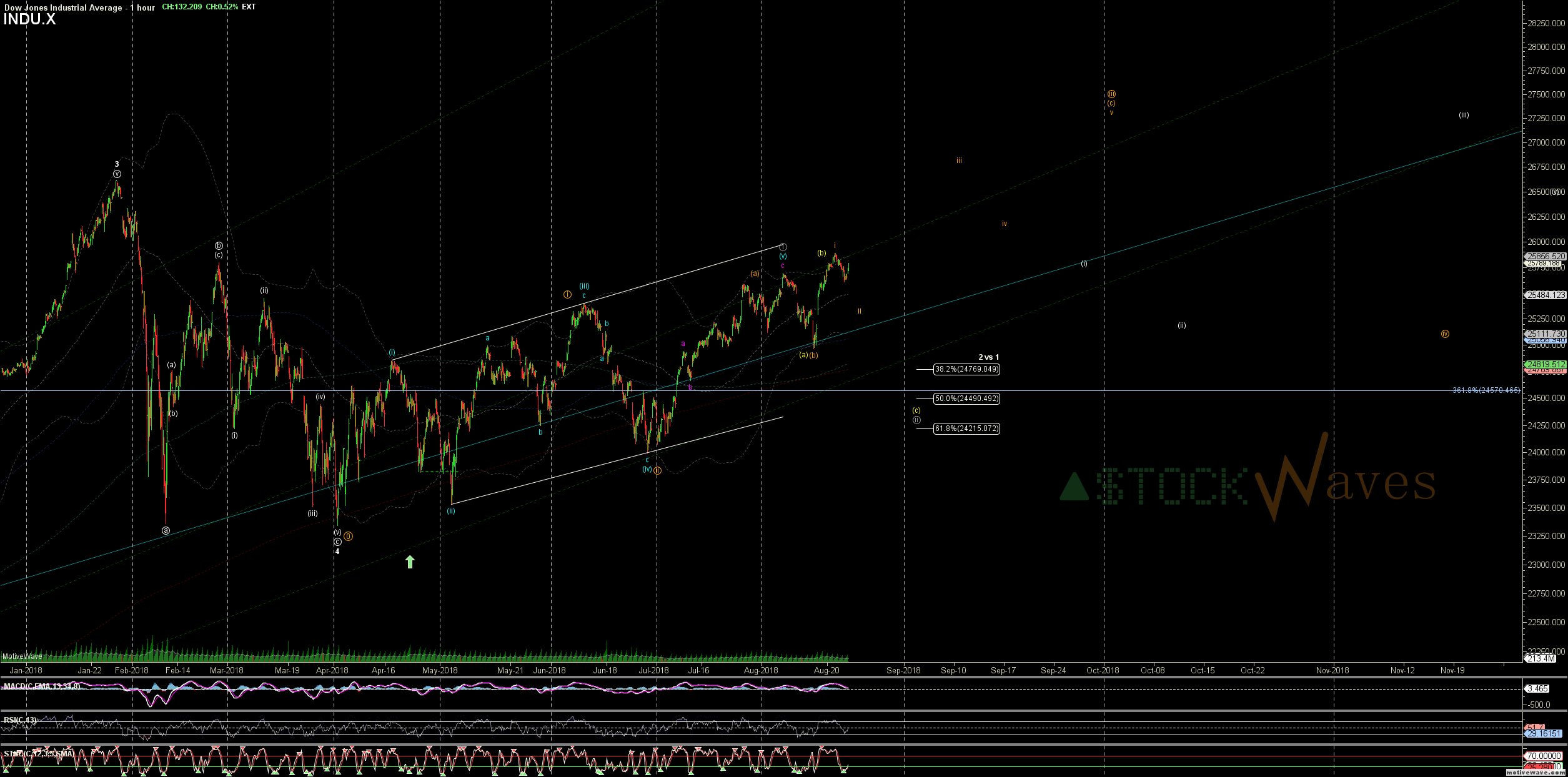
Task: Select wave '3' label at January peak
Action: point(117,164)
